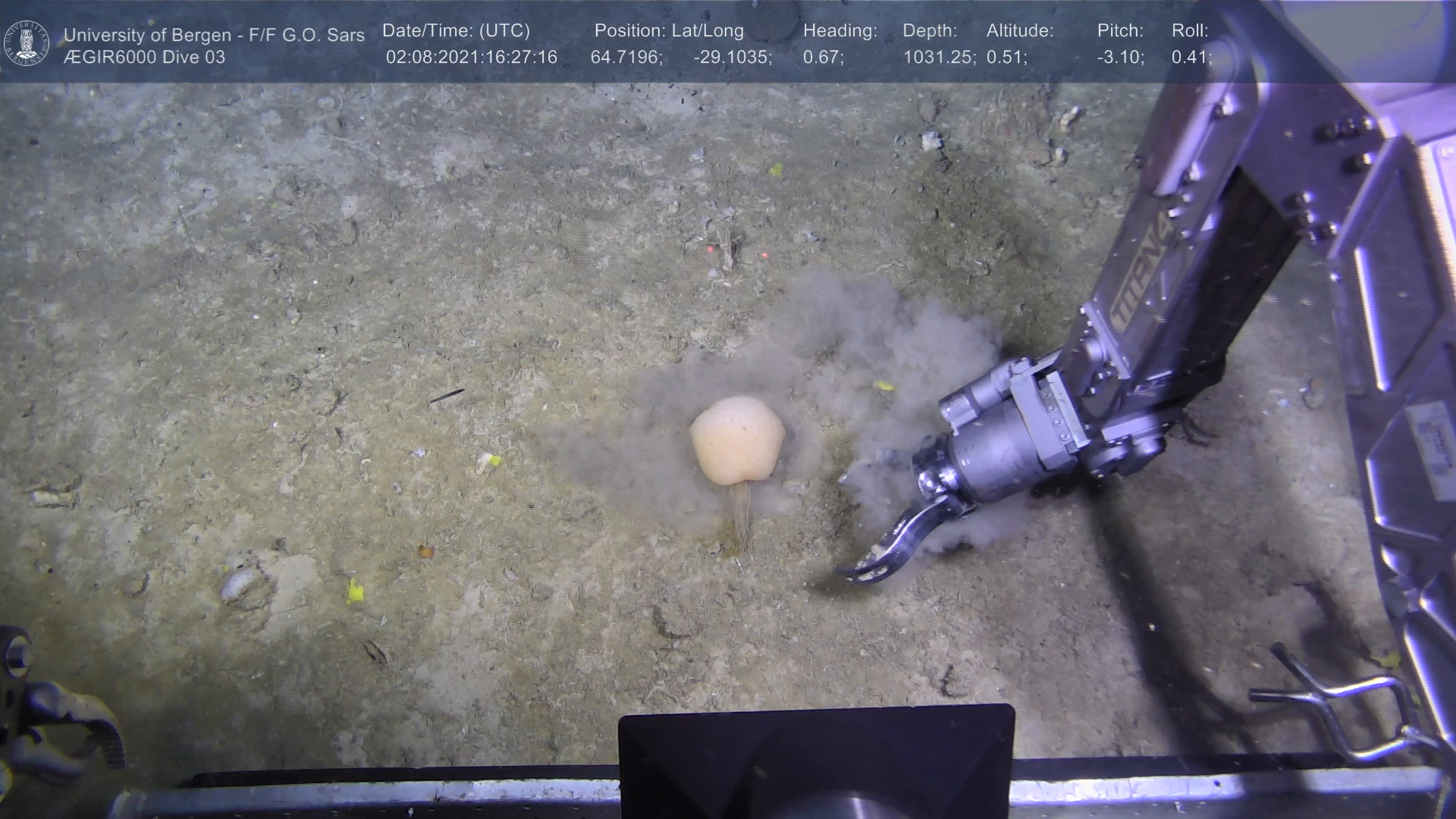The image size is (1456, 819).
Task: Click the Depth reading 1031.25
Action: coord(939,58)
